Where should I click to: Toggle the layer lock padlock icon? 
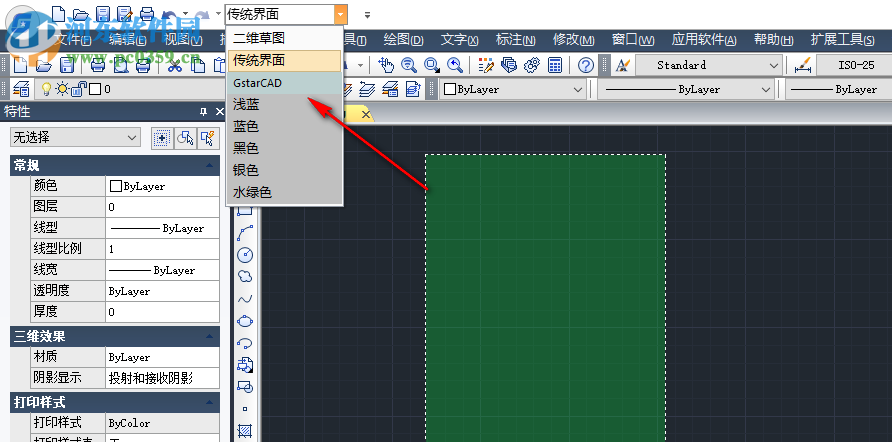[x=79, y=89]
